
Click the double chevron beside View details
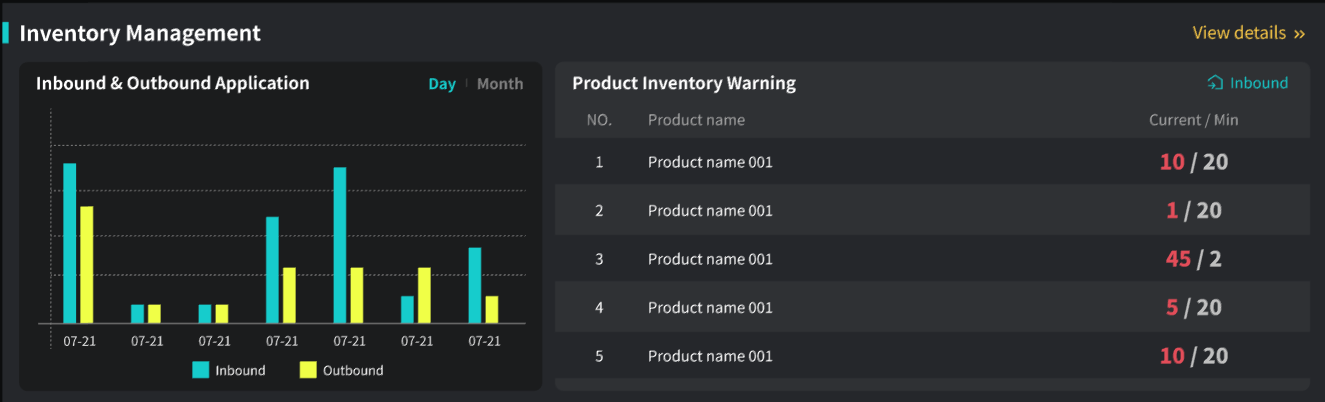pyautogui.click(x=1299, y=34)
